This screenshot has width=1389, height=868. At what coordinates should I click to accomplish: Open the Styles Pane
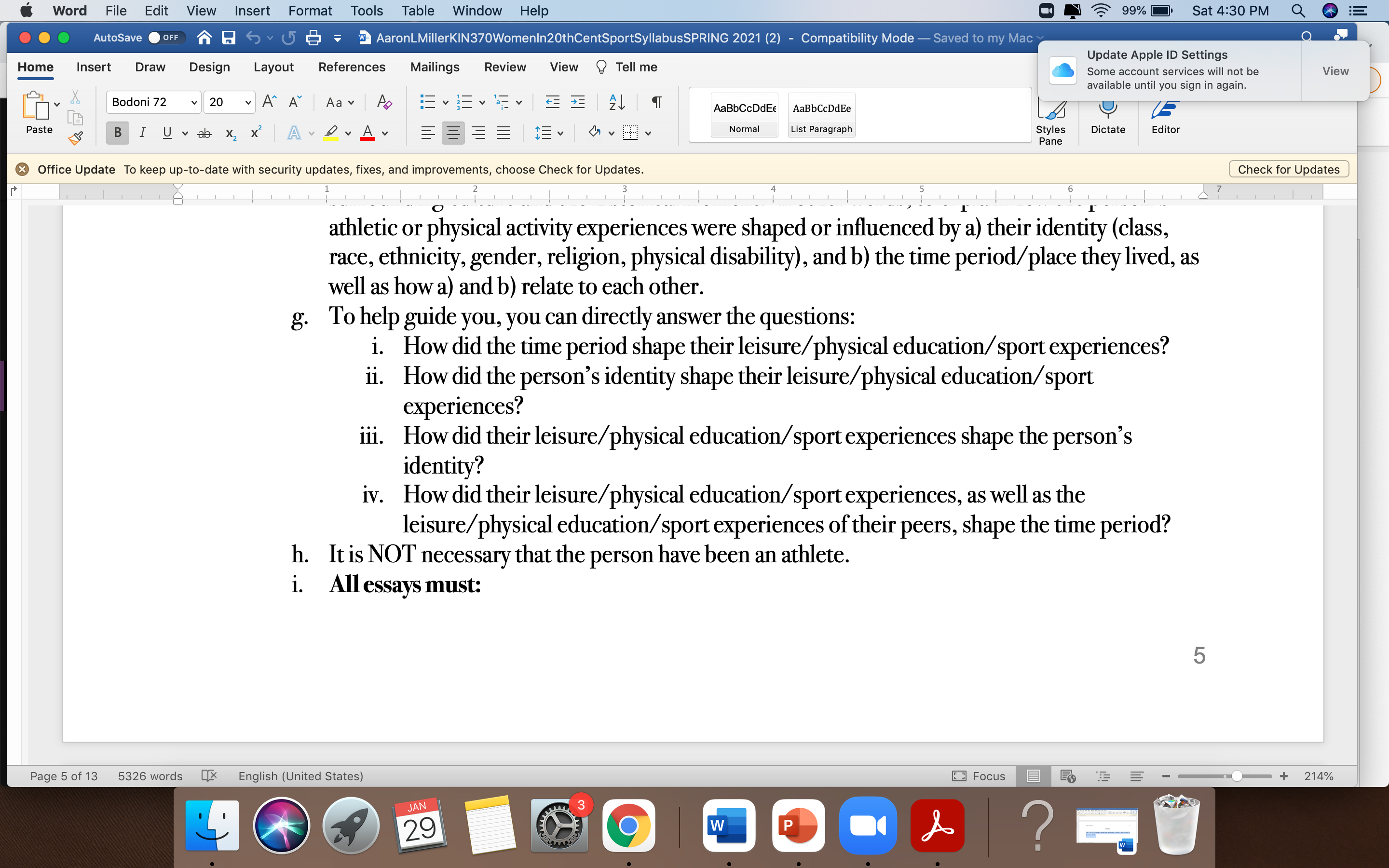pos(1050,124)
